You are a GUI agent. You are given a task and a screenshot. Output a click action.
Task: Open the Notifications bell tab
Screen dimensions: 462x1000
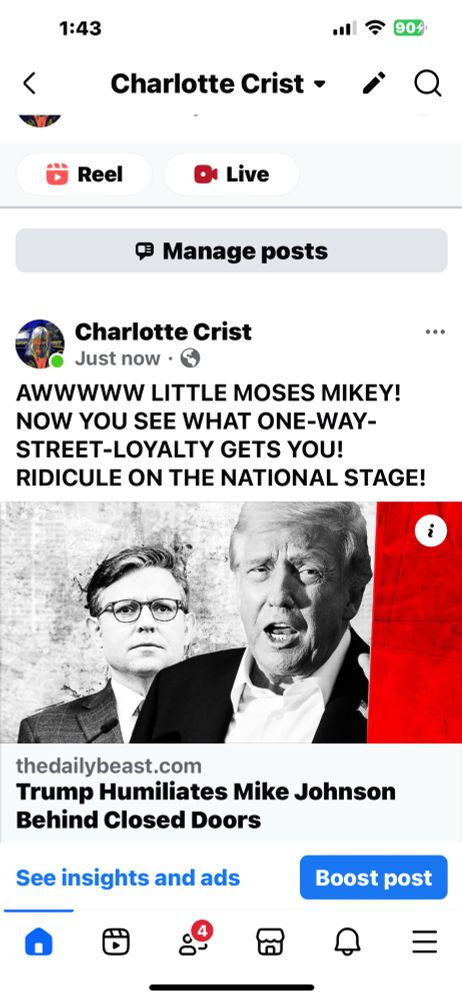pyautogui.click(x=347, y=941)
